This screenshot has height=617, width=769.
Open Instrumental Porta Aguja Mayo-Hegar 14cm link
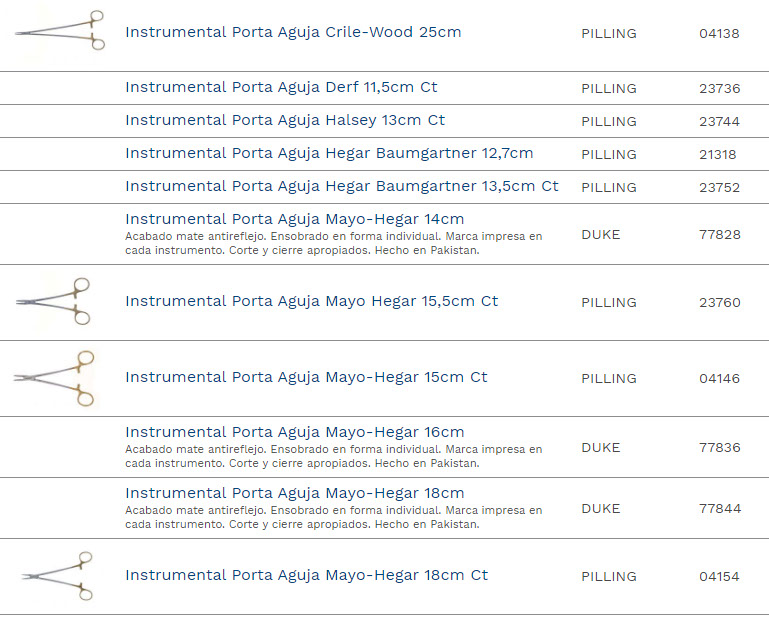point(294,219)
